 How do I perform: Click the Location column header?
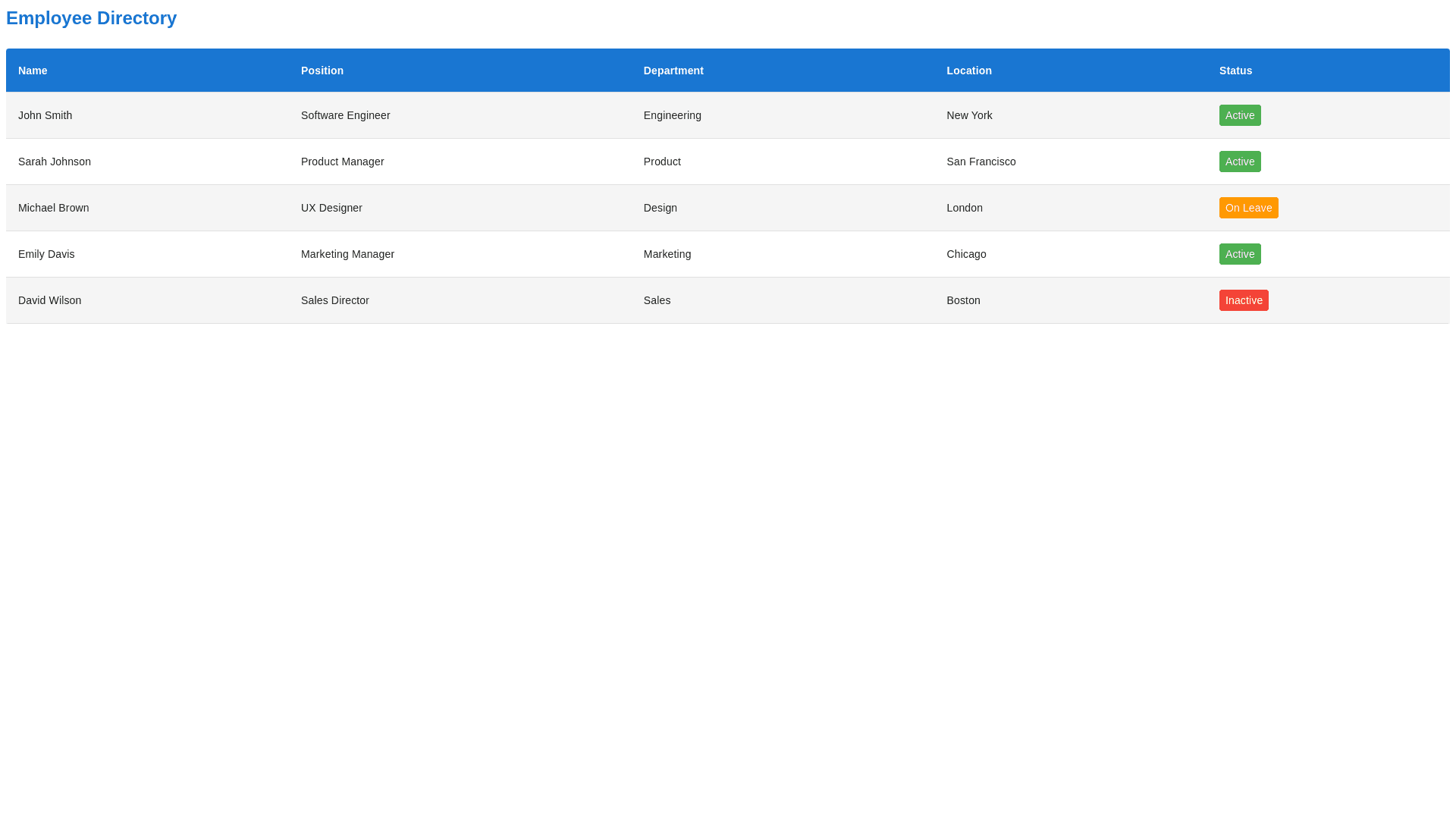(x=968, y=71)
